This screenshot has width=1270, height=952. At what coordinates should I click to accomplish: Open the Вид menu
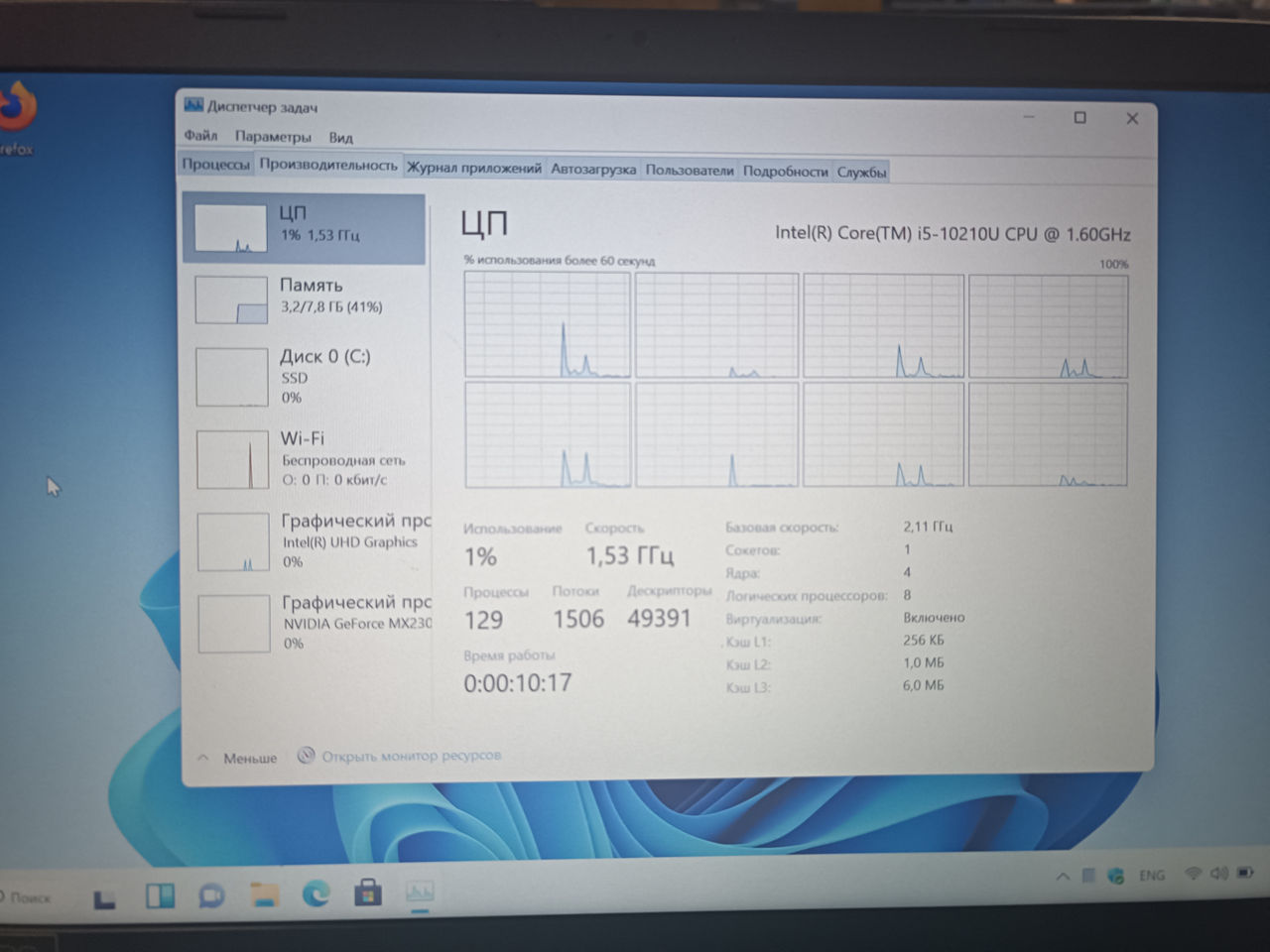(x=340, y=137)
